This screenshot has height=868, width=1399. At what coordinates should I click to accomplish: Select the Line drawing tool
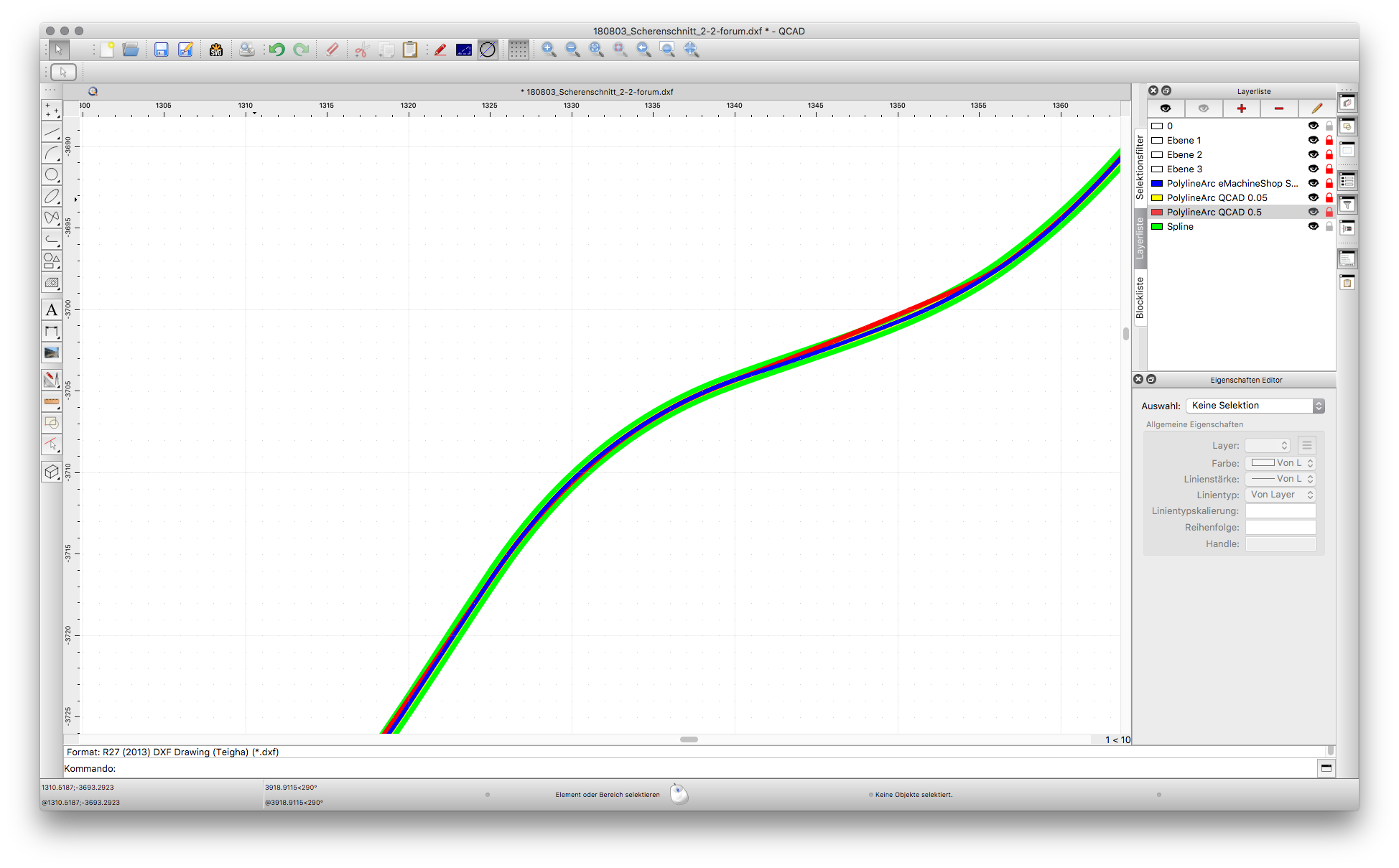click(x=52, y=133)
